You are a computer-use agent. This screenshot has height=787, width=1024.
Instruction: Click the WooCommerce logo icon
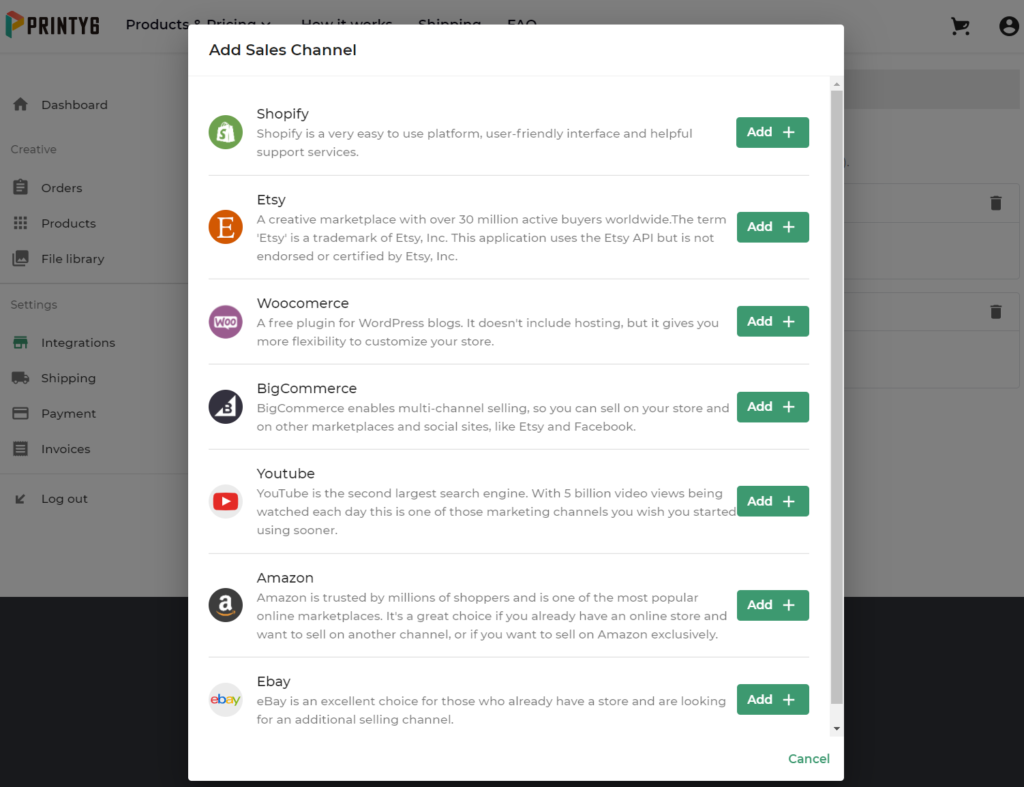pyautogui.click(x=225, y=321)
